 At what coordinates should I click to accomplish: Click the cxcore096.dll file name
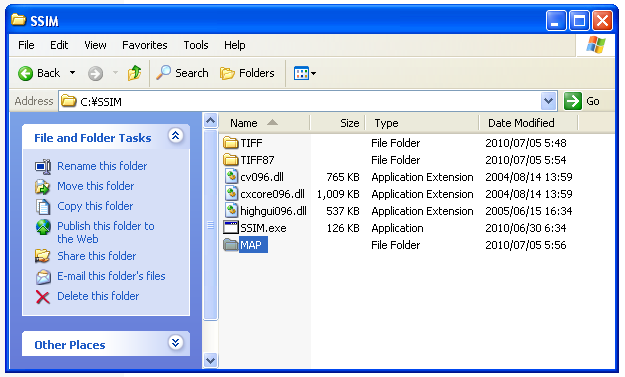(x=272, y=194)
